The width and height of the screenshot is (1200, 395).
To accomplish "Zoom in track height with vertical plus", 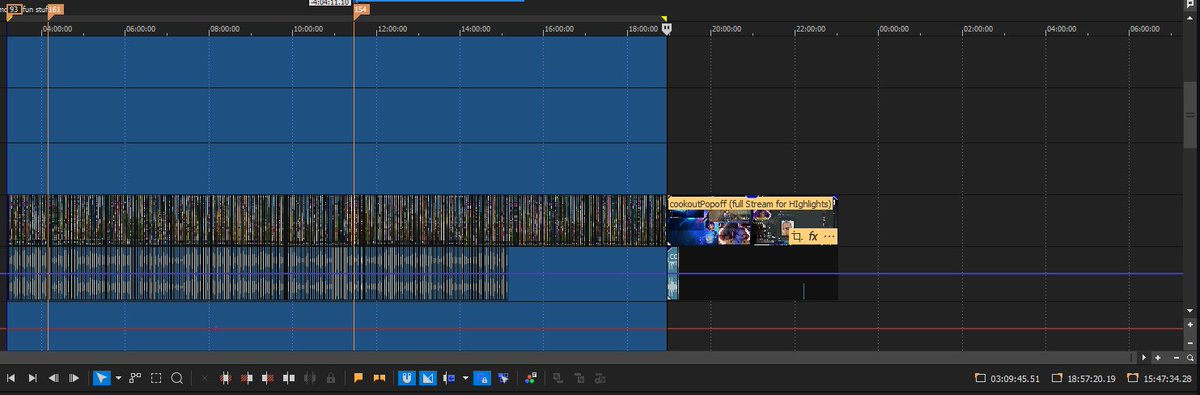I will point(1190,325).
